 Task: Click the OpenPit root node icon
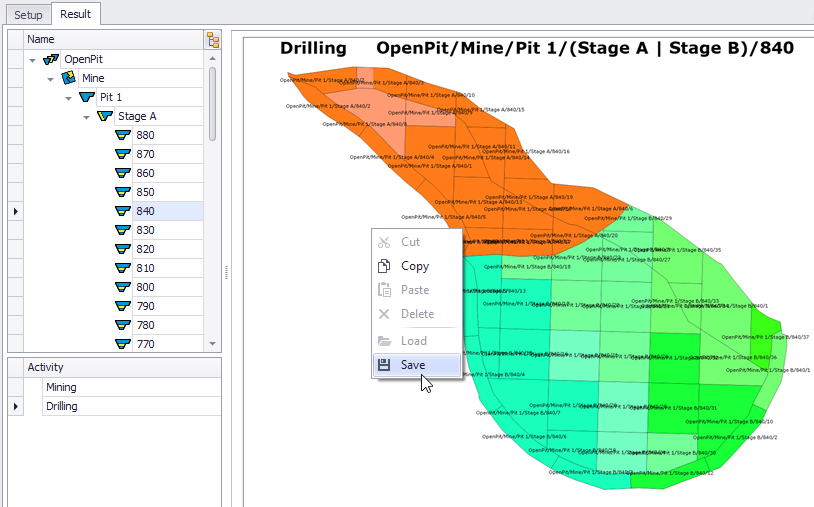[51, 59]
